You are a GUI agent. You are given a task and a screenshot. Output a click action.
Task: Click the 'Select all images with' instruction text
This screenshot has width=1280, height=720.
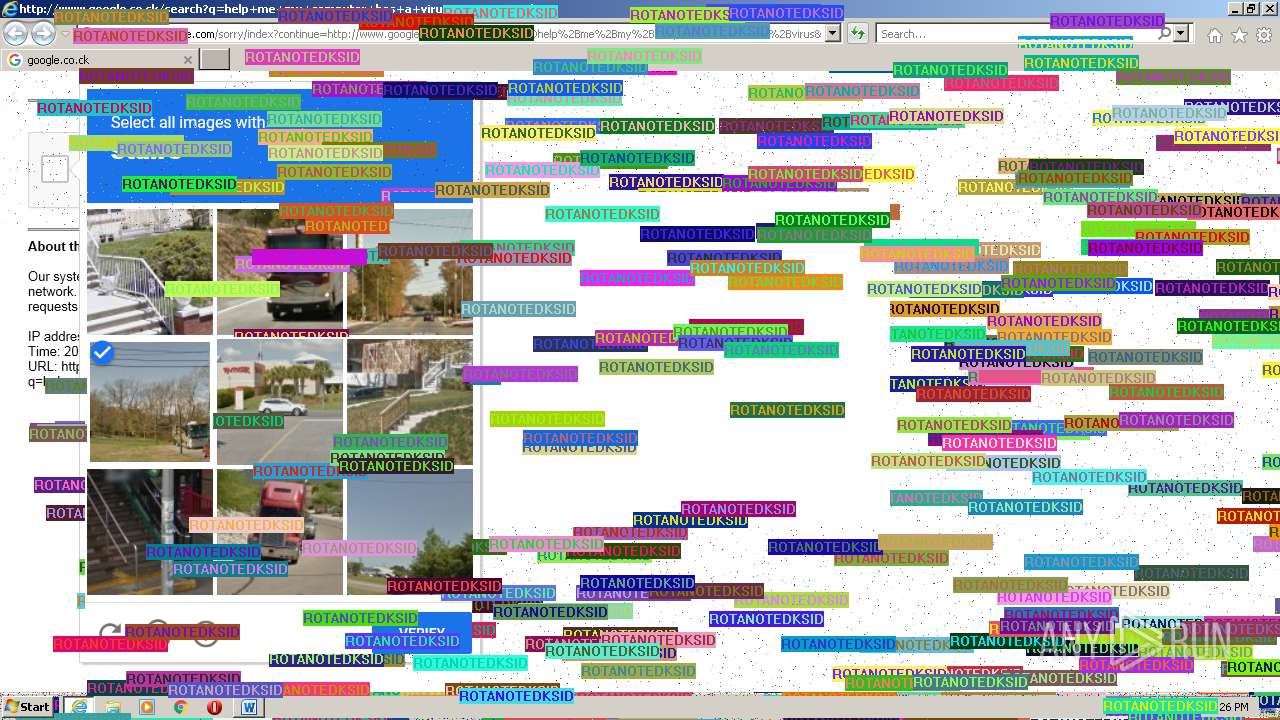tap(188, 122)
